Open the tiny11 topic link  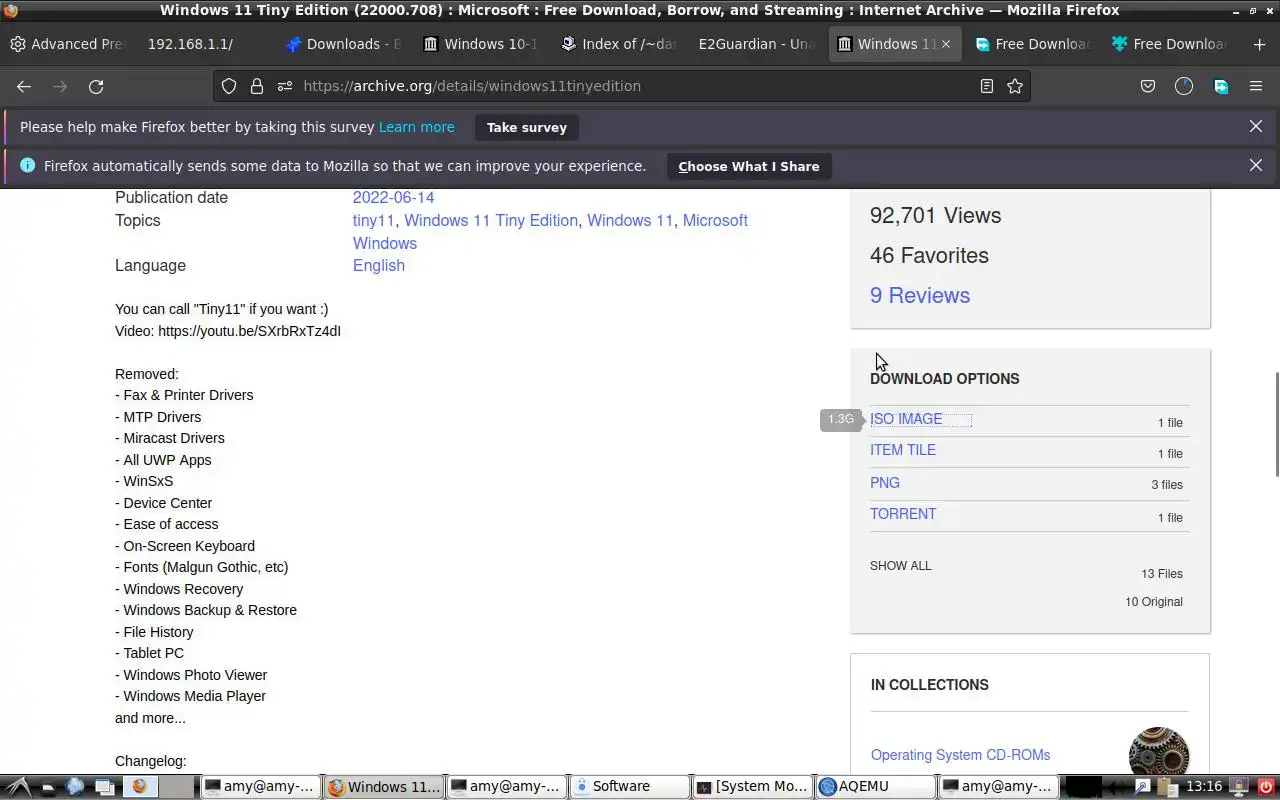(x=374, y=220)
